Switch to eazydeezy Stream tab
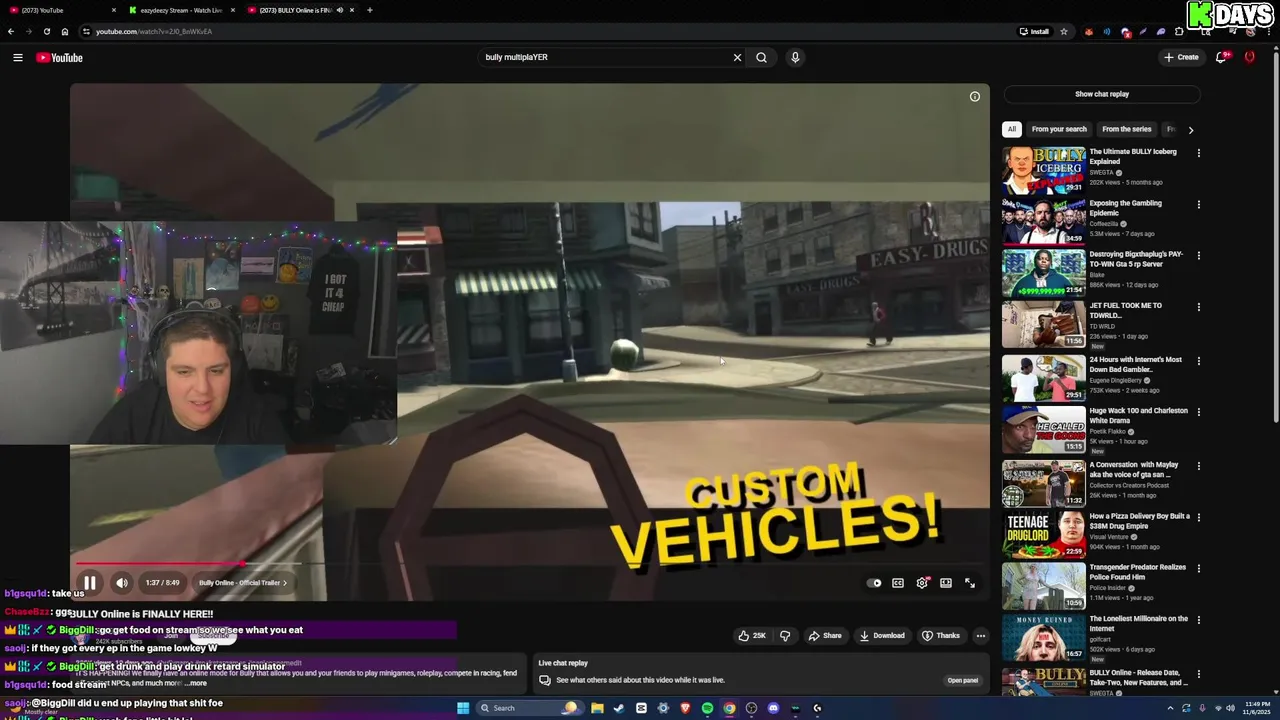This screenshot has width=1280, height=720. pos(180,10)
